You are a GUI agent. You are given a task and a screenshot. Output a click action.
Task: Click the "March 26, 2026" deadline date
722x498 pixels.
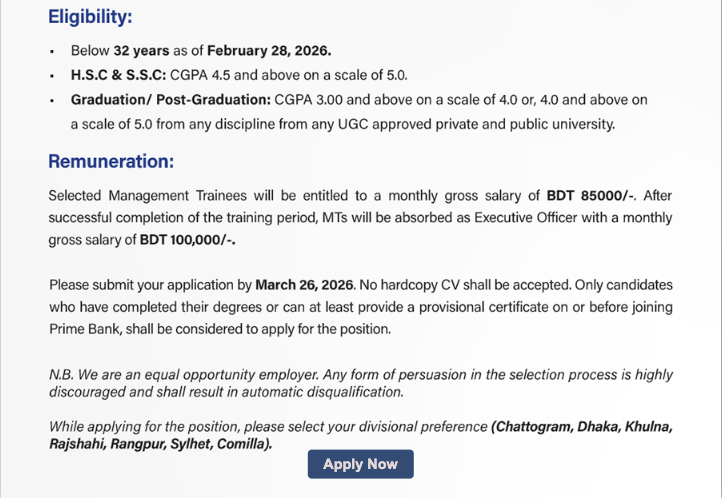tap(304, 284)
